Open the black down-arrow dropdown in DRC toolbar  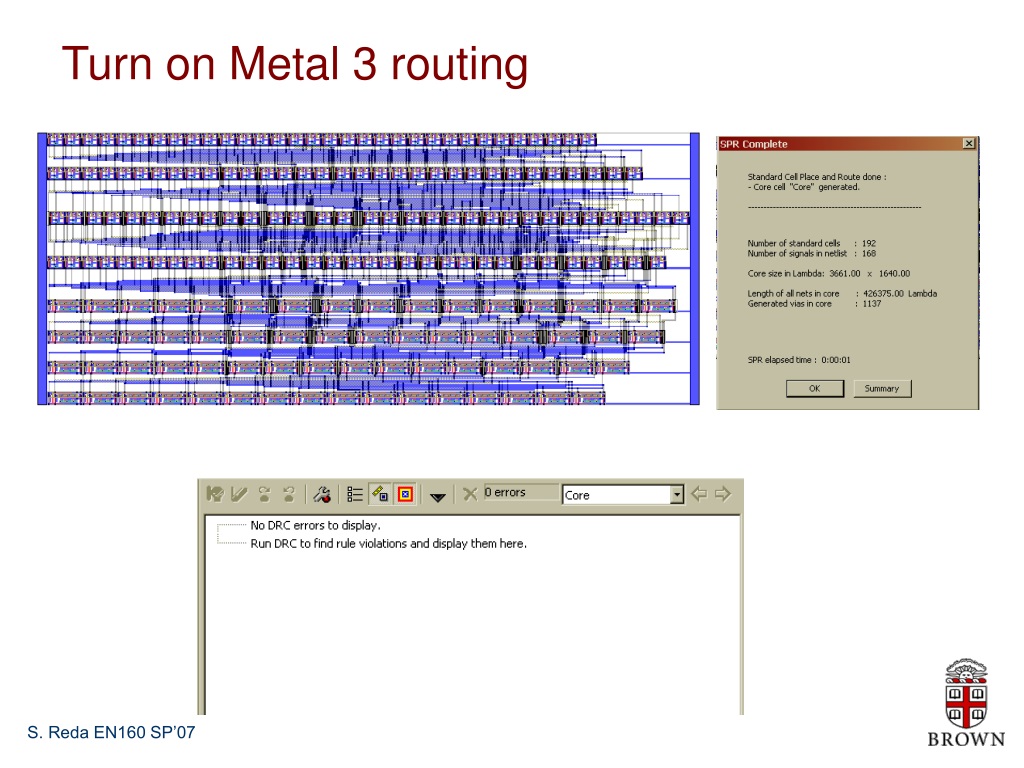point(438,497)
